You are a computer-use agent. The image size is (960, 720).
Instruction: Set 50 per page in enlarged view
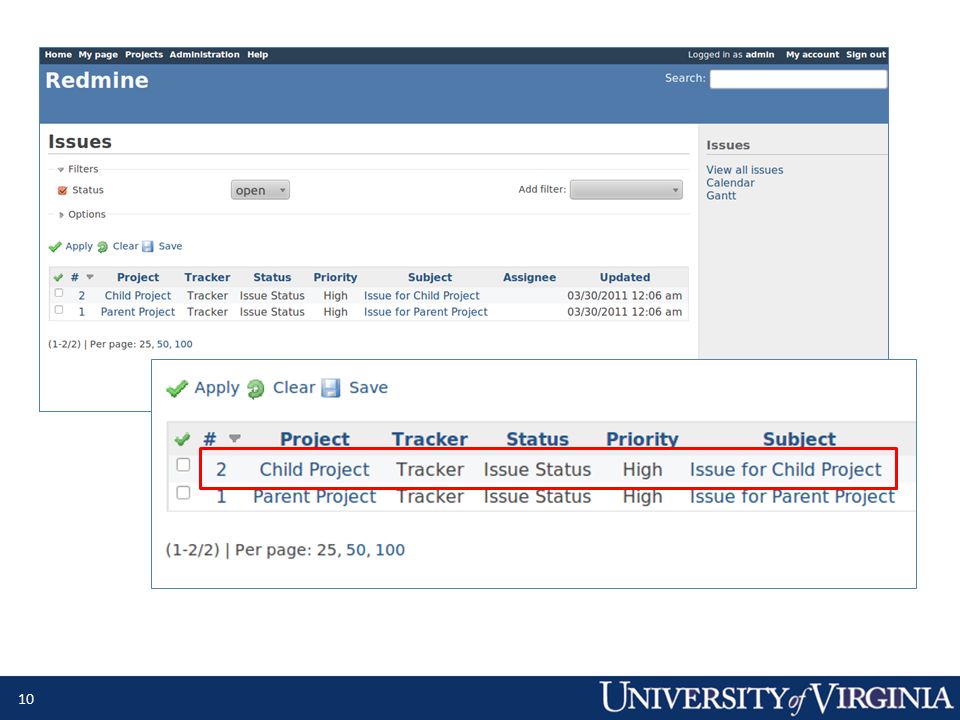coord(356,550)
